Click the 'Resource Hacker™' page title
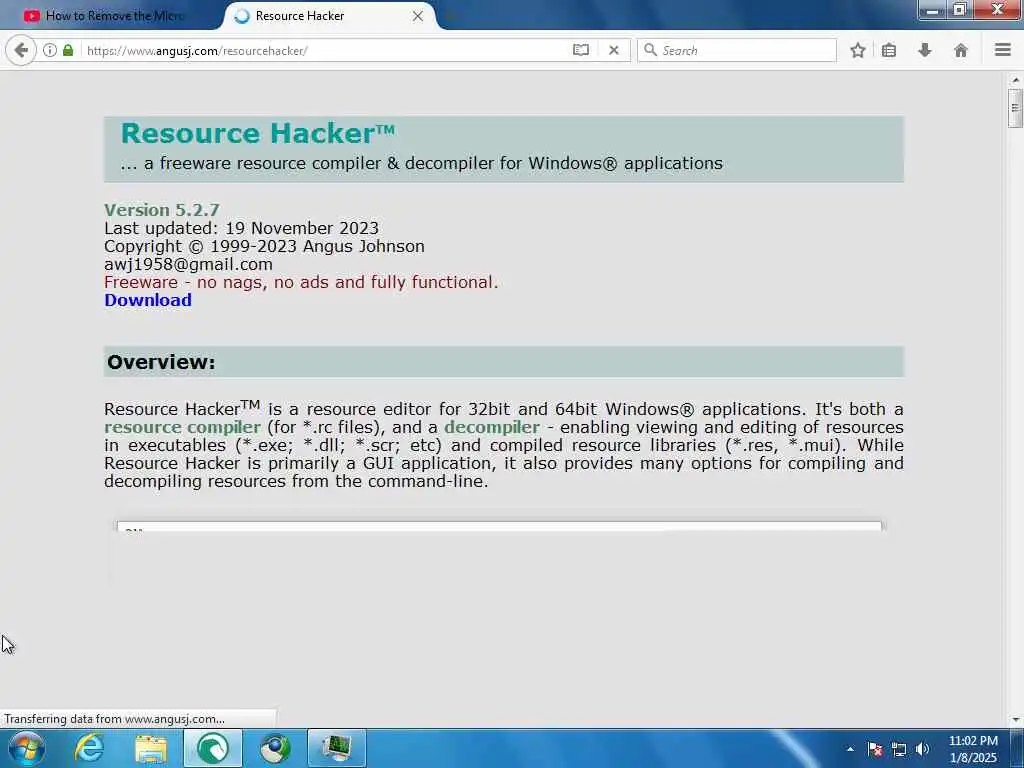1024x768 pixels. click(x=257, y=133)
